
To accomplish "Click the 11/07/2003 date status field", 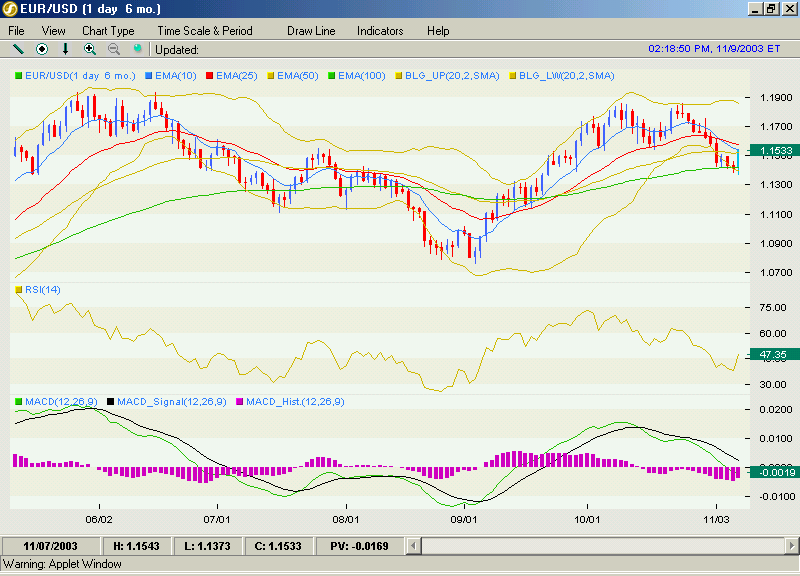I will [51, 546].
